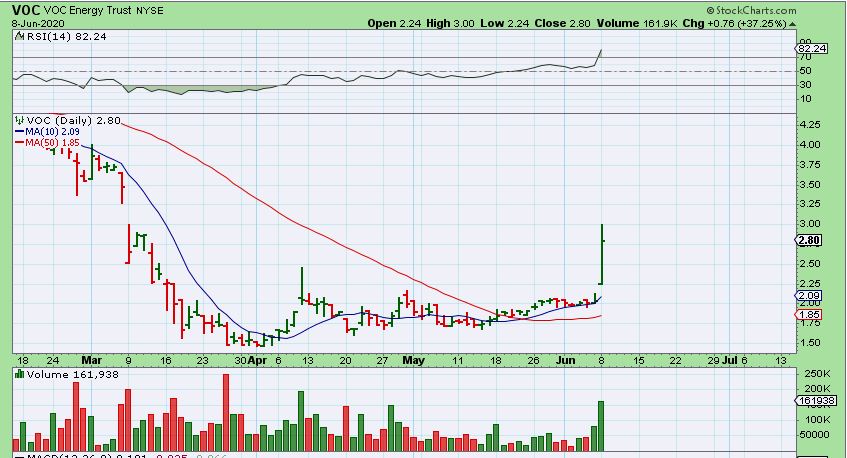The image size is (847, 458).
Task: Click the bold VOC ticker symbol
Action: pos(25,10)
